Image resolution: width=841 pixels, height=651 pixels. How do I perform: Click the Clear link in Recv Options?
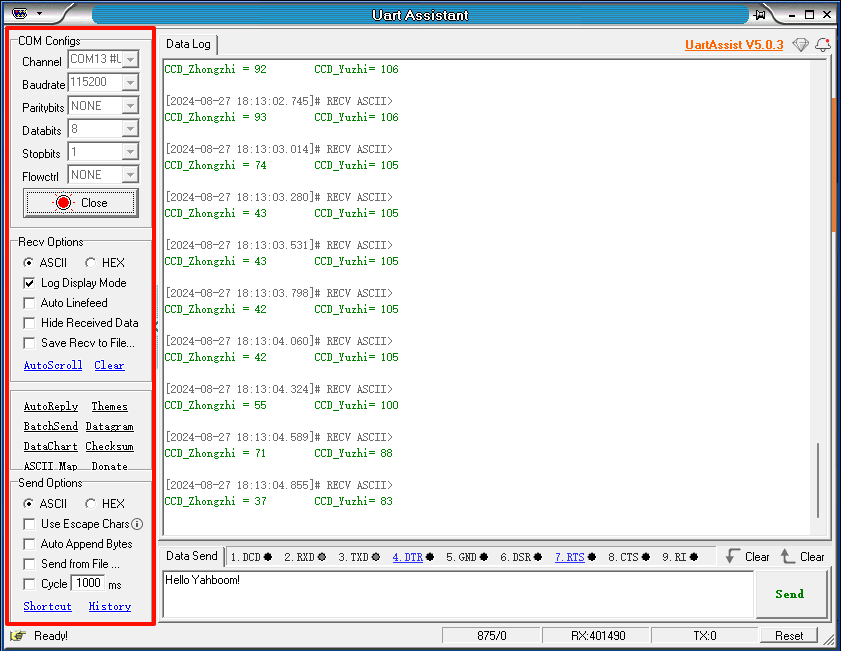tap(109, 365)
